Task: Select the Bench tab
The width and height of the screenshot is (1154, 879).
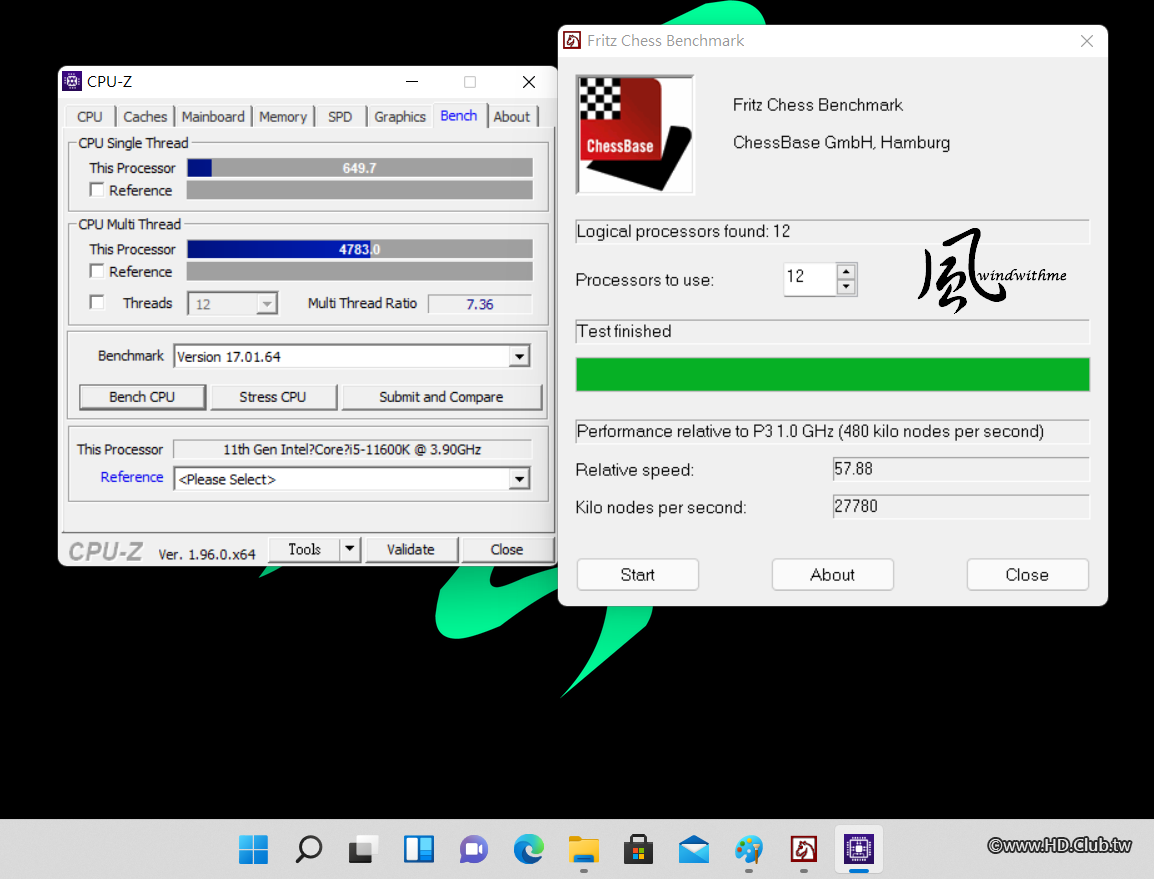Action: (x=459, y=116)
